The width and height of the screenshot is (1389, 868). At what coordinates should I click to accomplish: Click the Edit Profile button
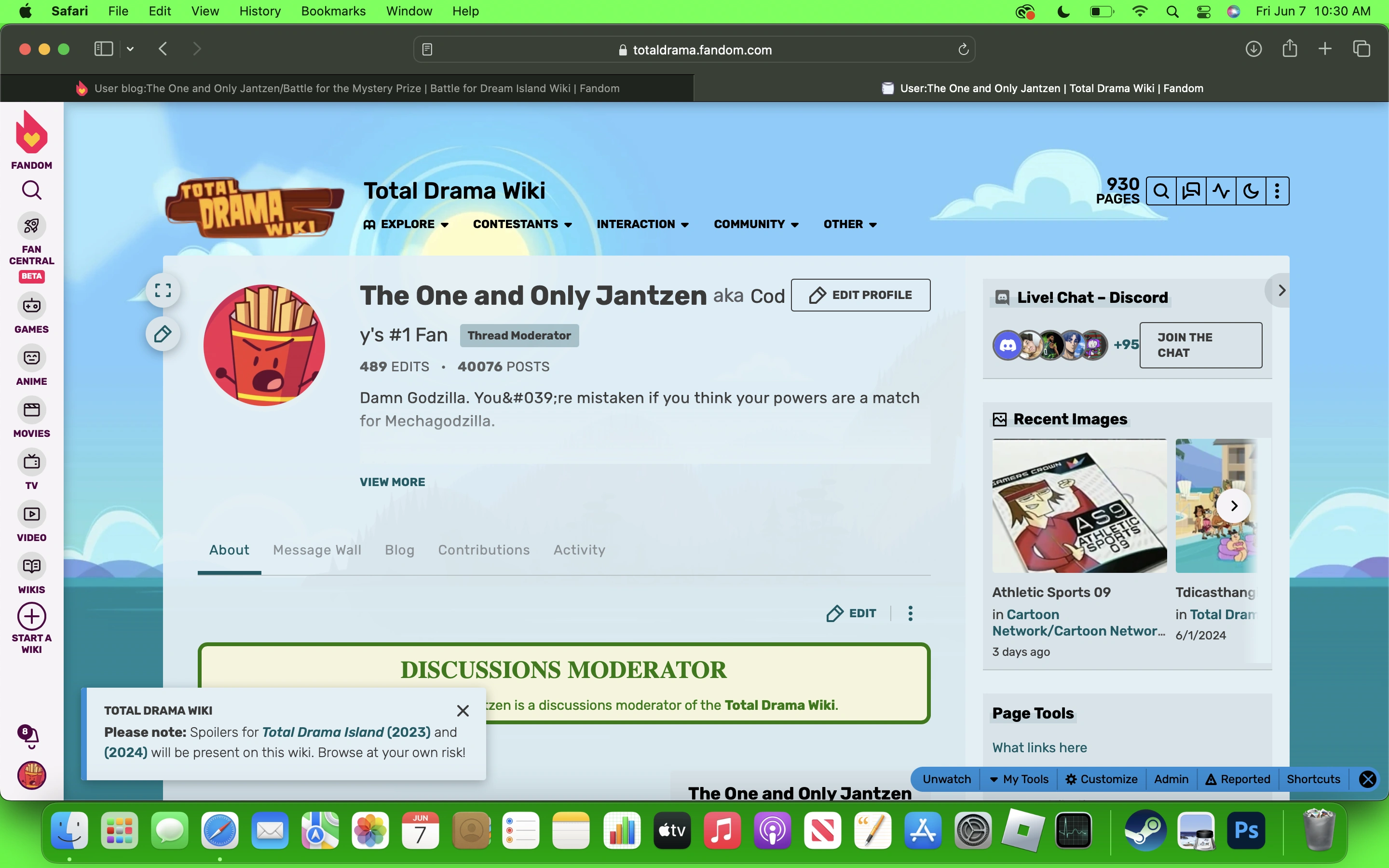coord(860,295)
